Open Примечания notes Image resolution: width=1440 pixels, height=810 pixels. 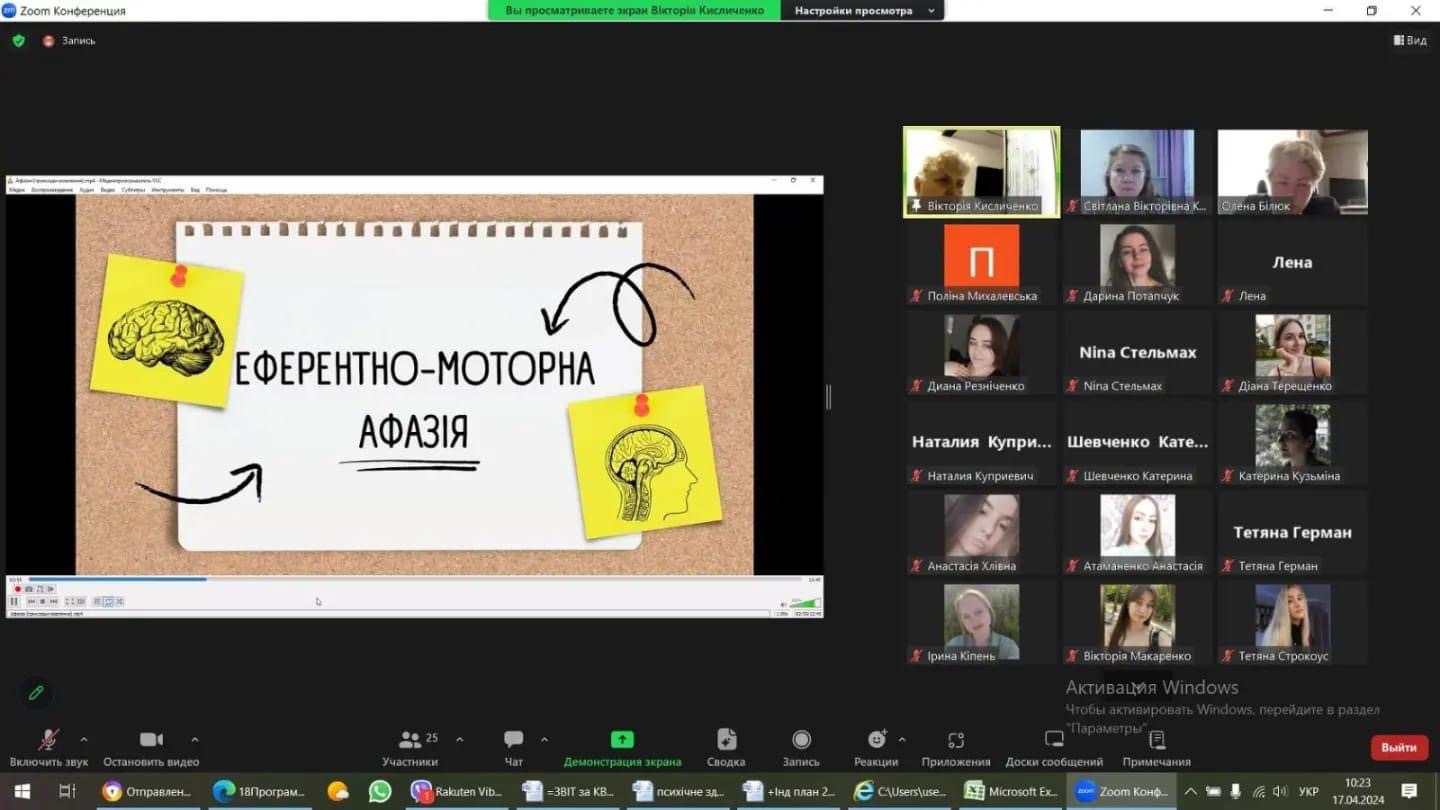point(1156,748)
